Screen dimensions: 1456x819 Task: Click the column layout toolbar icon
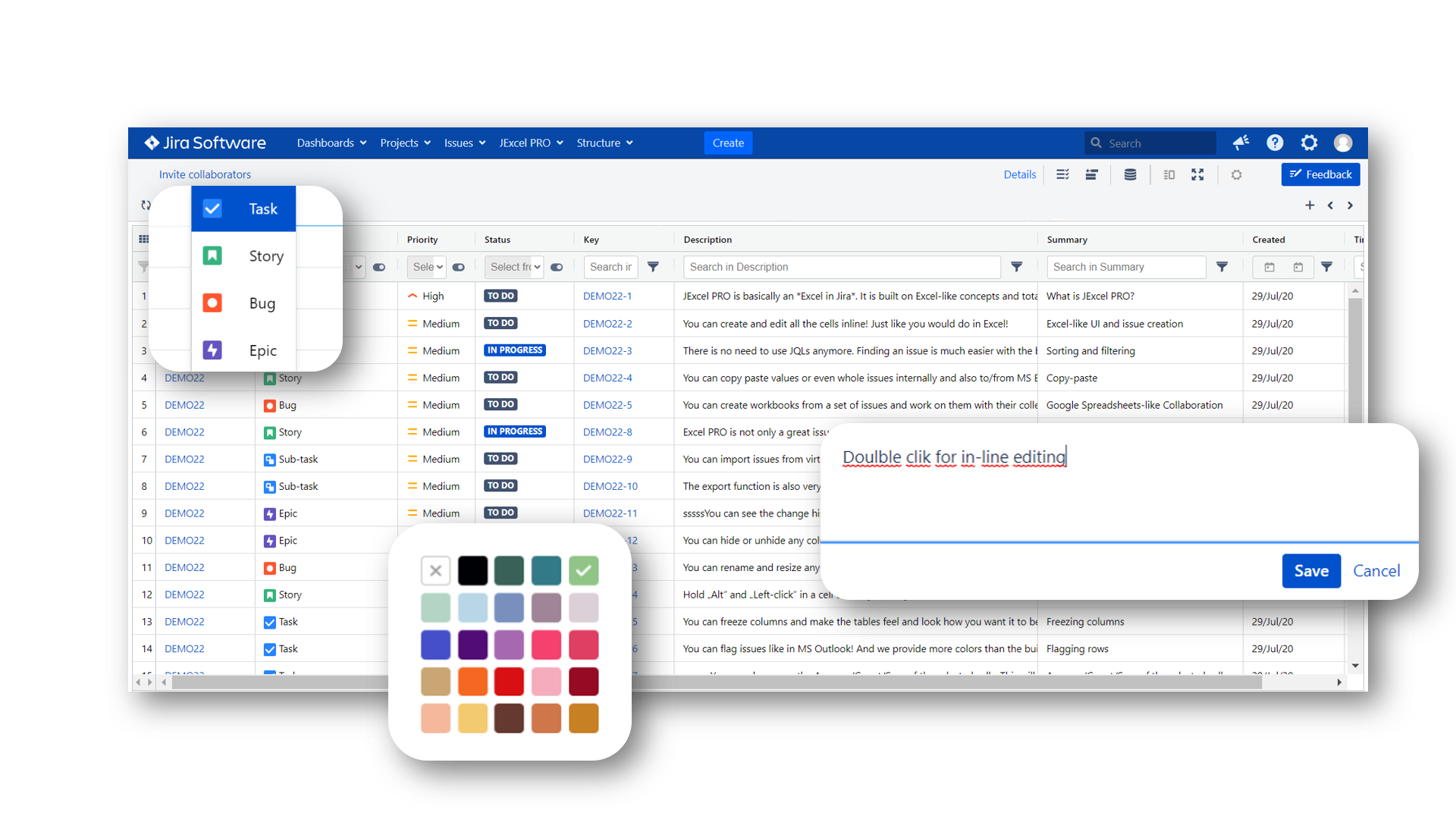pos(1169,174)
